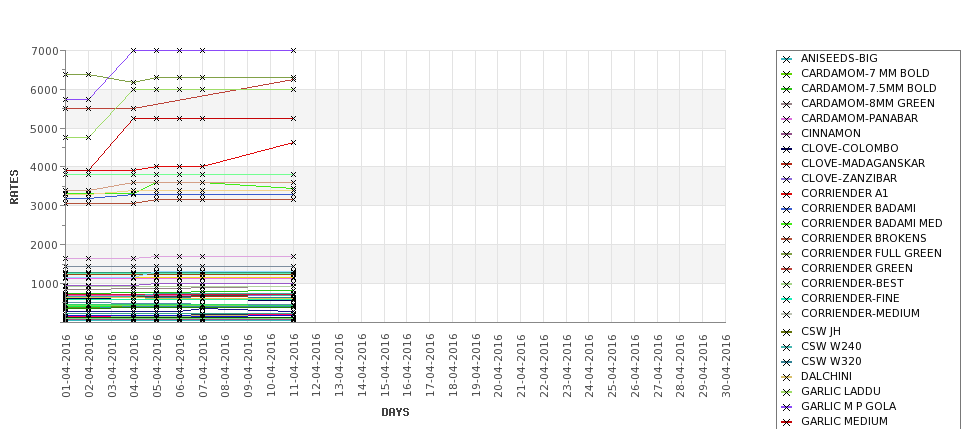Click the 25-04-2016 date axis label
This screenshot has height=429, width=975.
(x=612, y=365)
